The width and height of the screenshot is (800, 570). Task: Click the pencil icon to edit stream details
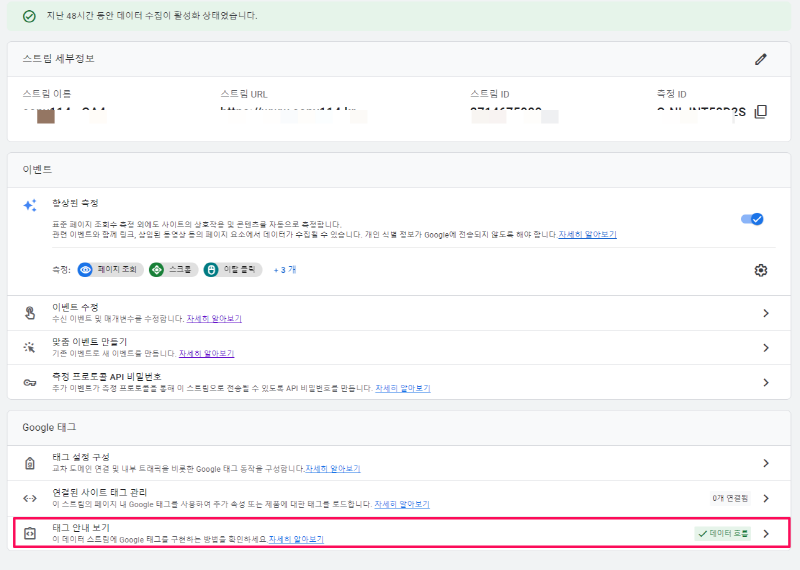click(761, 59)
